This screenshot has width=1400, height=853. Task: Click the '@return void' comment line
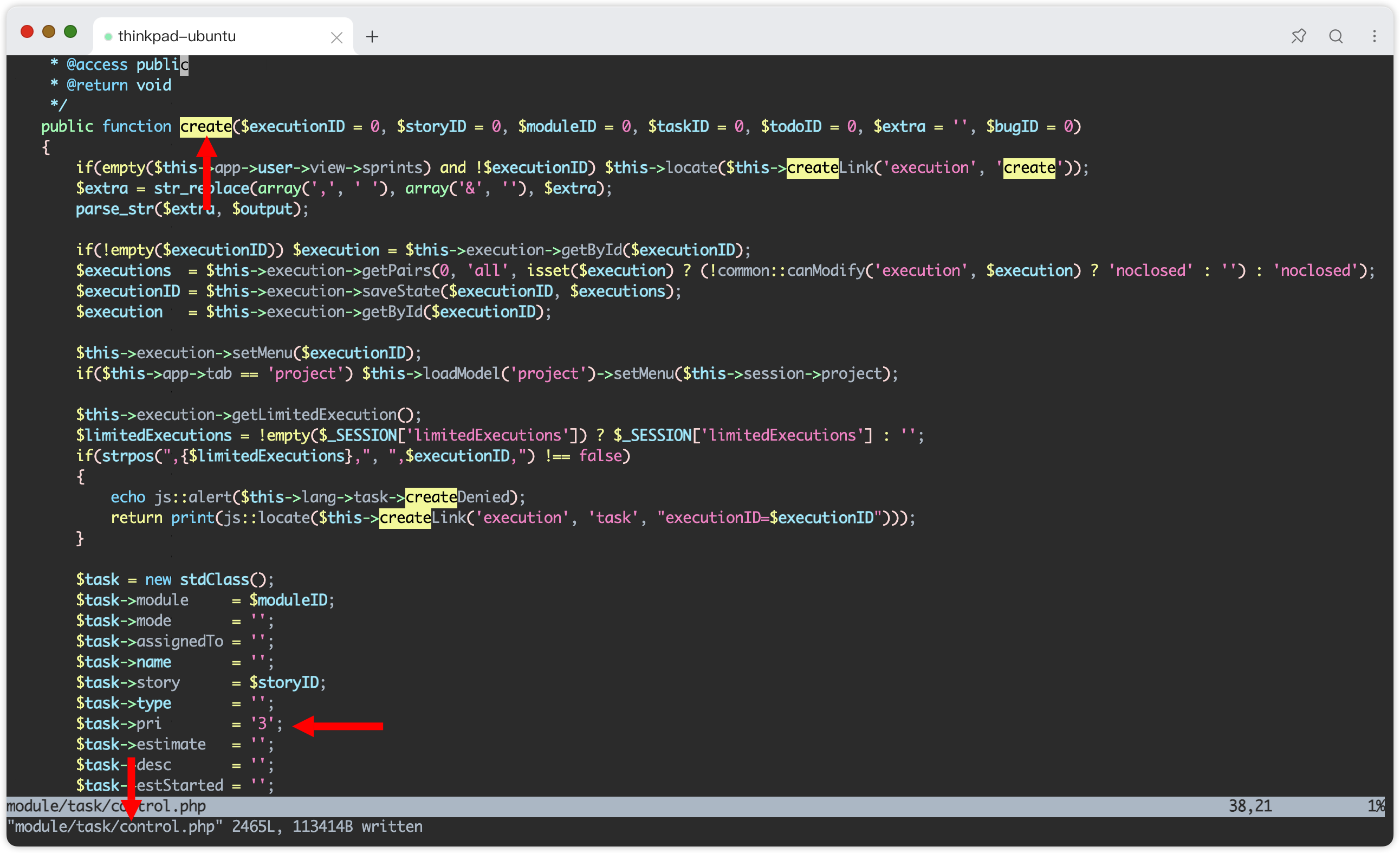click(118, 85)
